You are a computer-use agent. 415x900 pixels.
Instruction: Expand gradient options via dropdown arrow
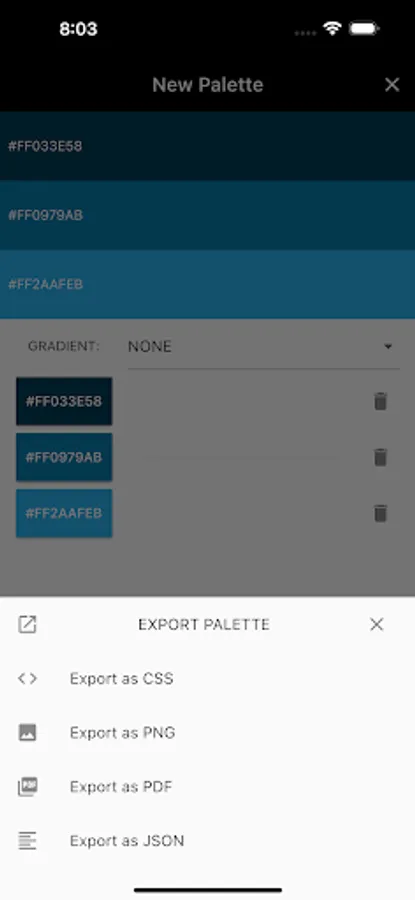388,347
